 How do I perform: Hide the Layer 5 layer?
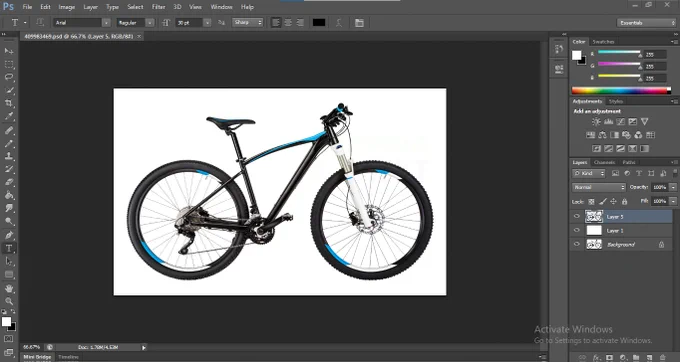coord(576,216)
